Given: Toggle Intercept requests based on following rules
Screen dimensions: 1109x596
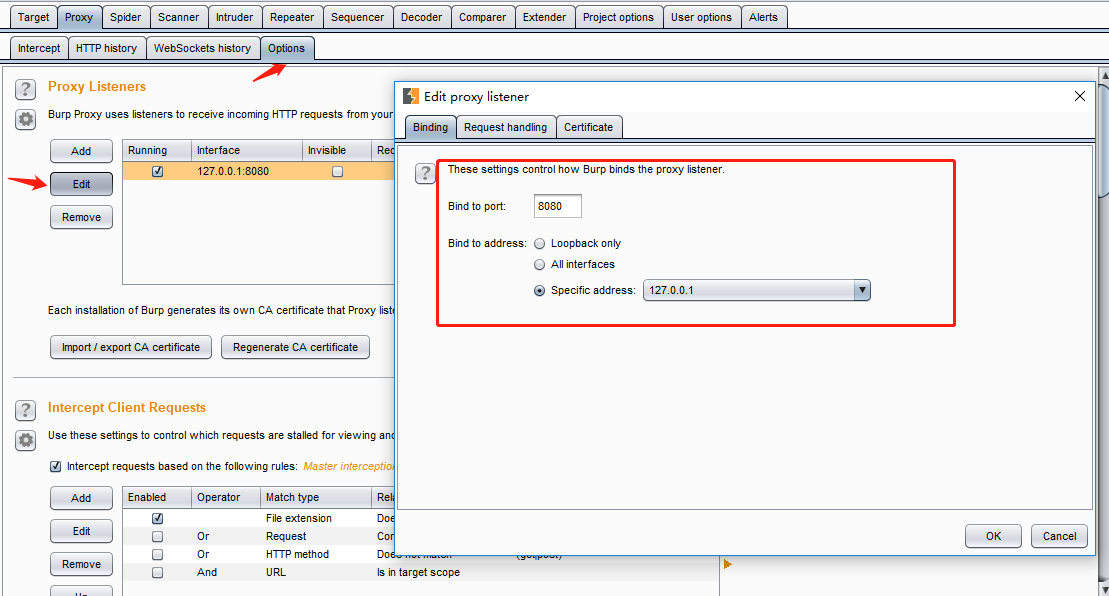Looking at the screenshot, I should pyautogui.click(x=55, y=467).
